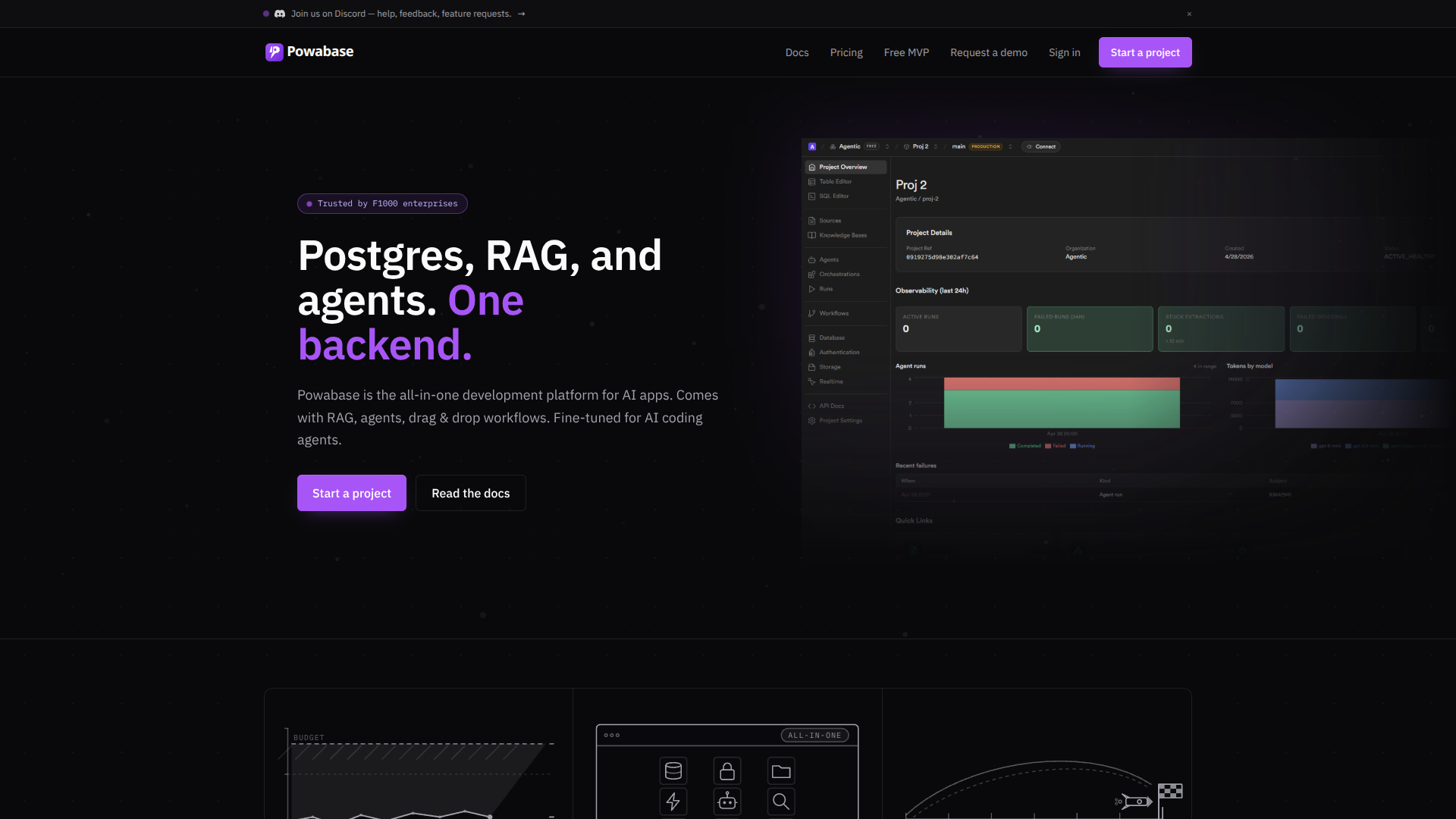Click the header Start a project button
Screen dimensions: 1456x819
point(1145,52)
